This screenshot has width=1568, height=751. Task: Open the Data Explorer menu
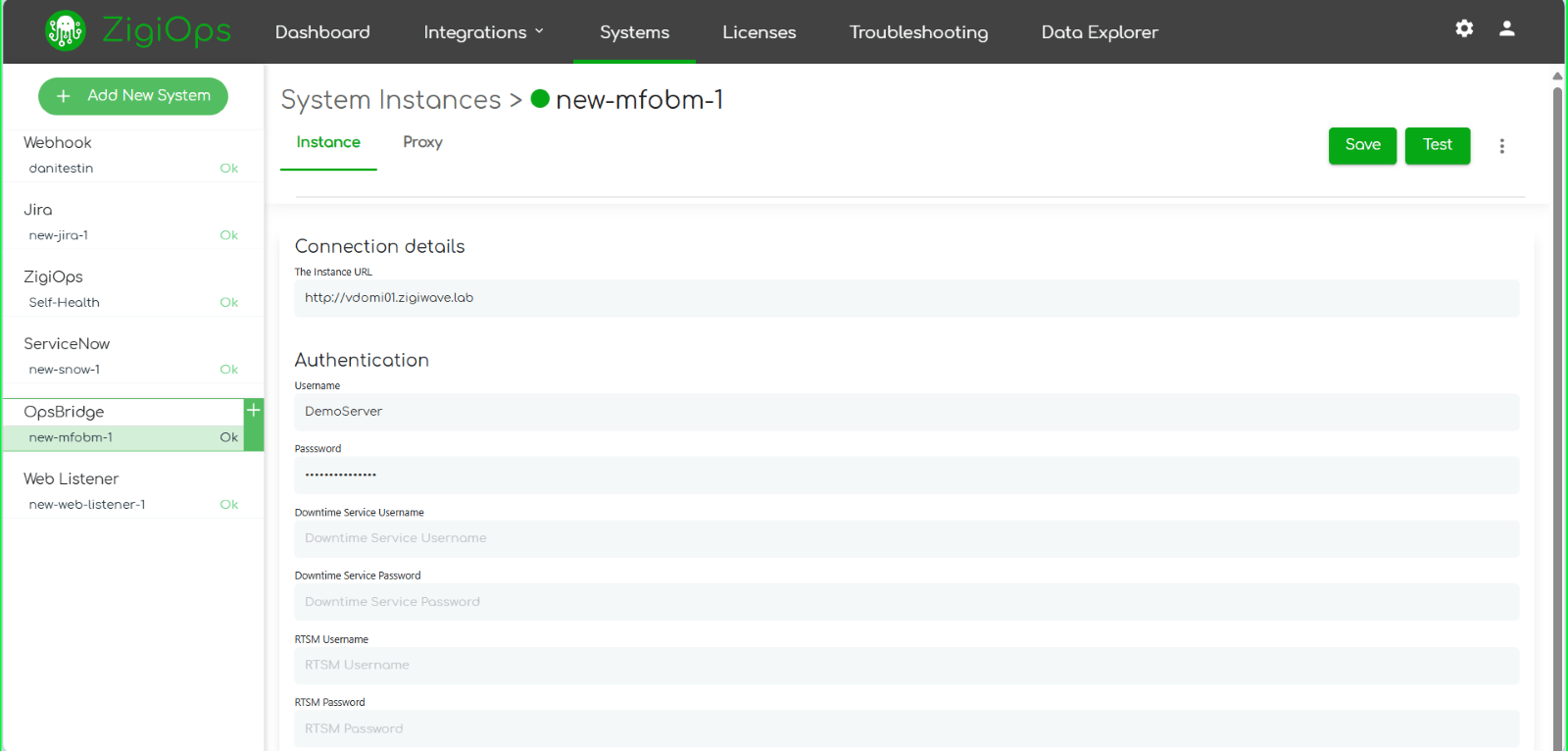(1100, 32)
